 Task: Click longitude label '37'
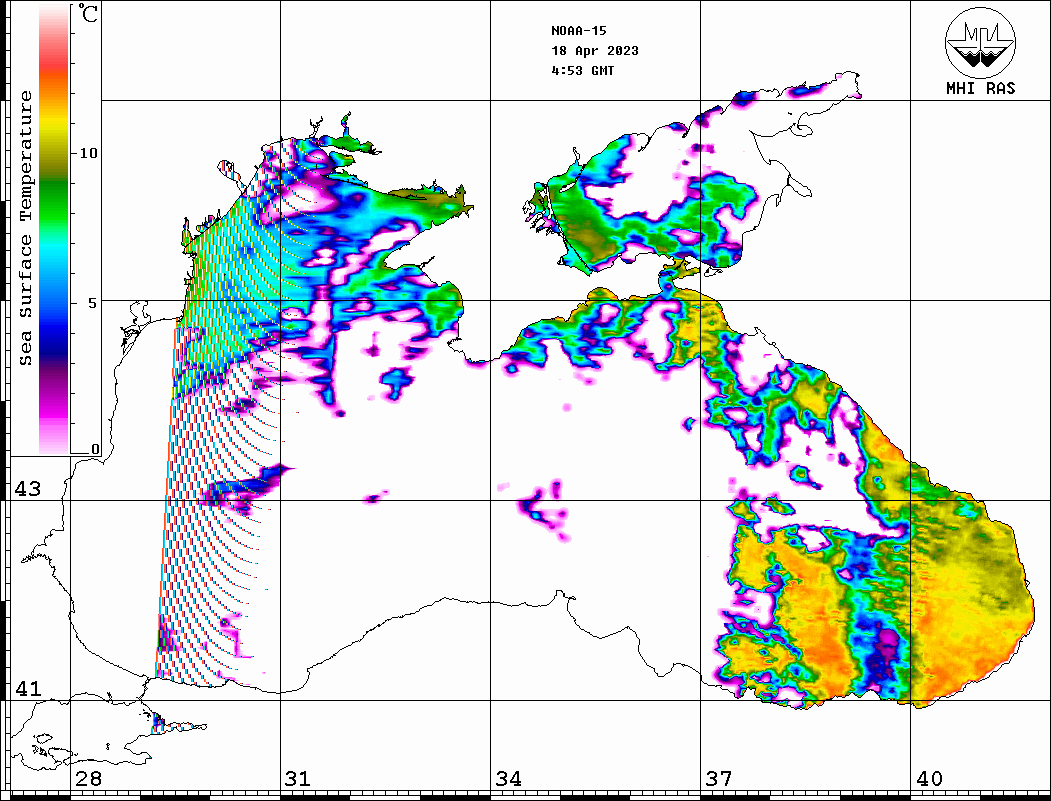click(x=719, y=779)
